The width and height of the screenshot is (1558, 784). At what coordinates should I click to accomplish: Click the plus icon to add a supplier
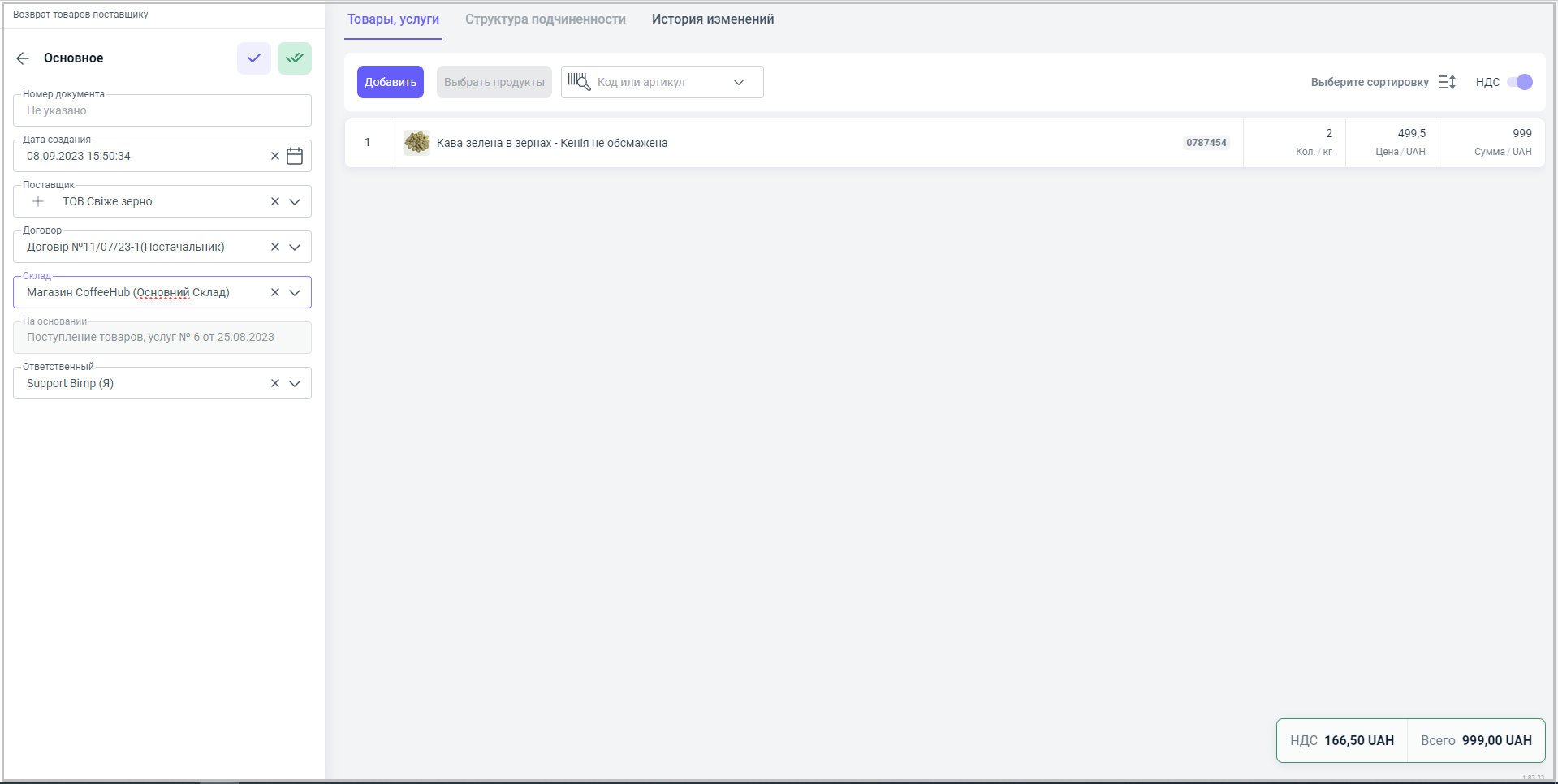(38, 201)
